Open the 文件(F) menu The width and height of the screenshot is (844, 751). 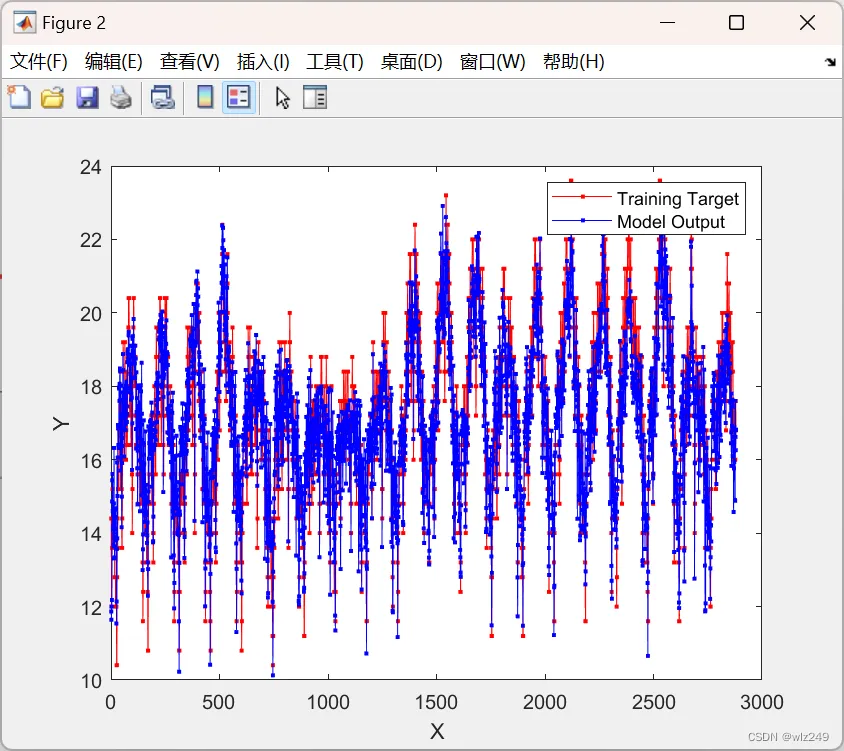pyautogui.click(x=39, y=62)
